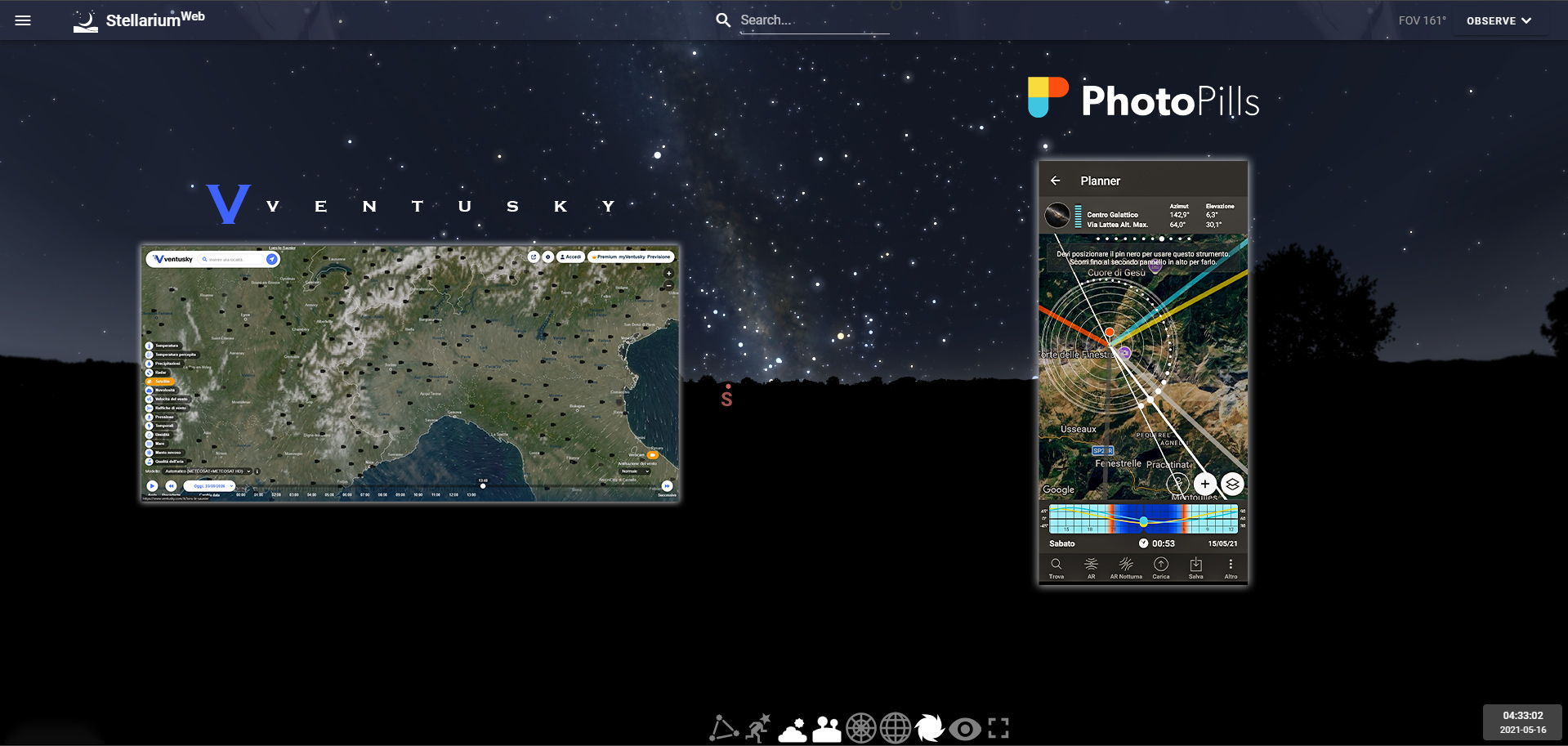This screenshot has height=746, width=1568.
Task: Open the AR view in PhotoPills
Action: coord(1092,568)
